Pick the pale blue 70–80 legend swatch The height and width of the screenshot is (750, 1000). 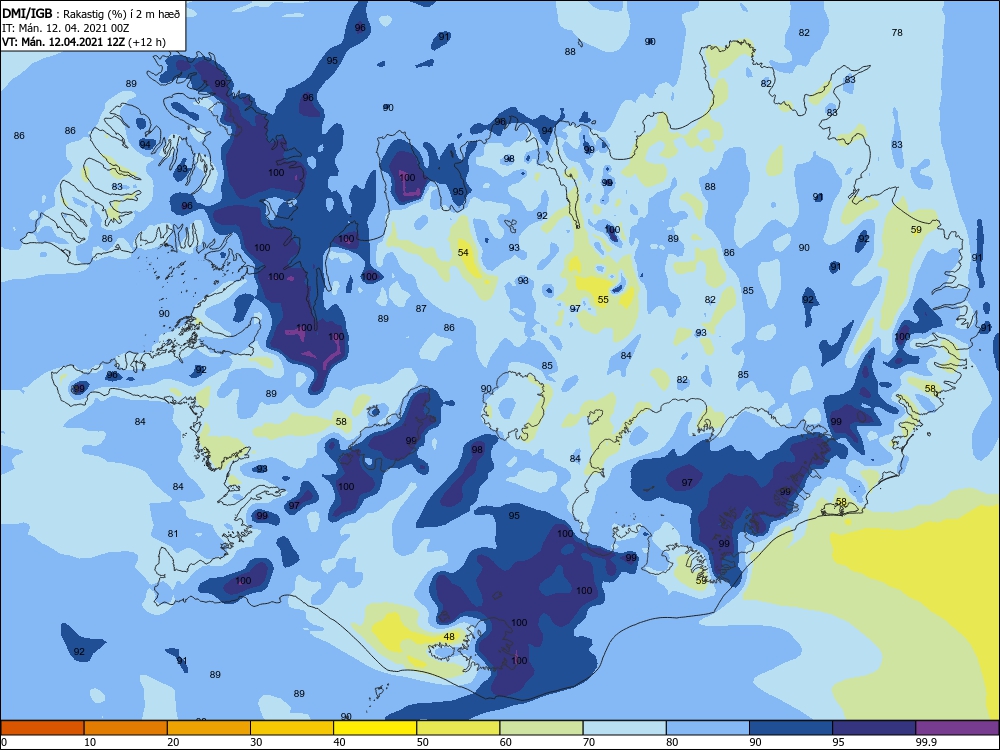[625, 728]
